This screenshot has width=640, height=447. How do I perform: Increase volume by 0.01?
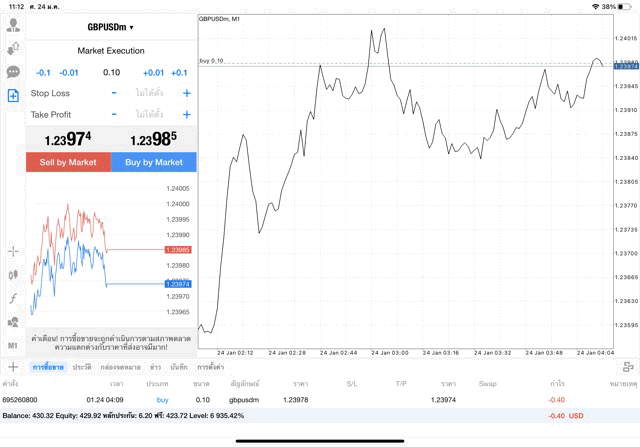coord(153,73)
